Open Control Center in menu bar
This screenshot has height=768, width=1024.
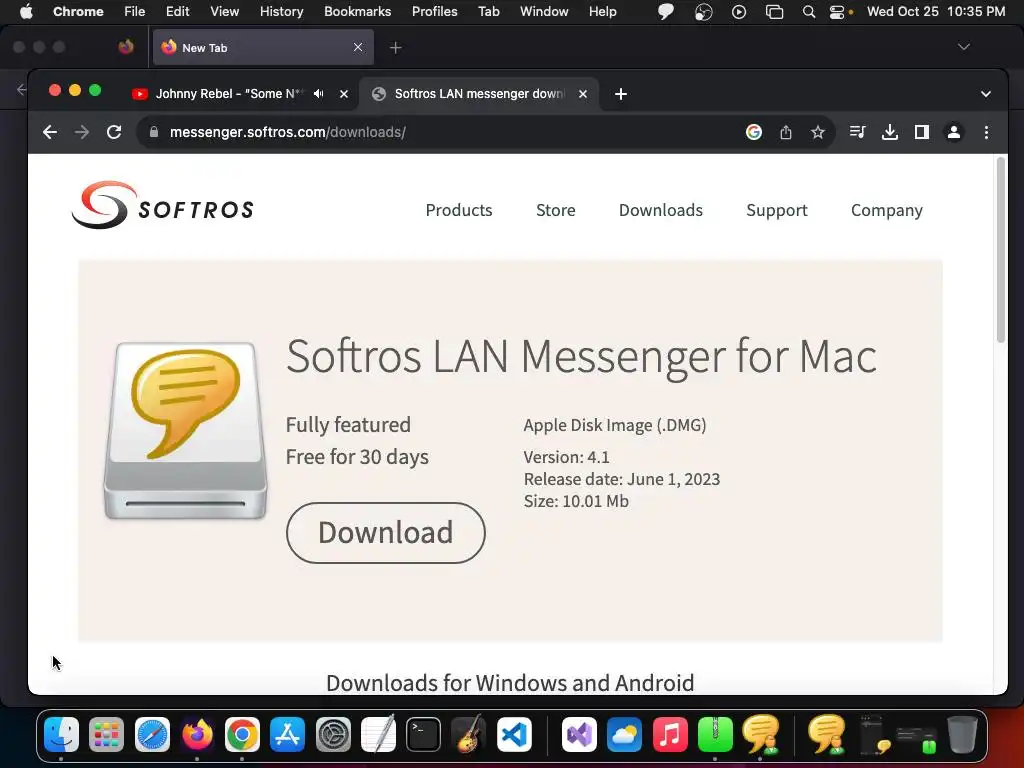837,12
